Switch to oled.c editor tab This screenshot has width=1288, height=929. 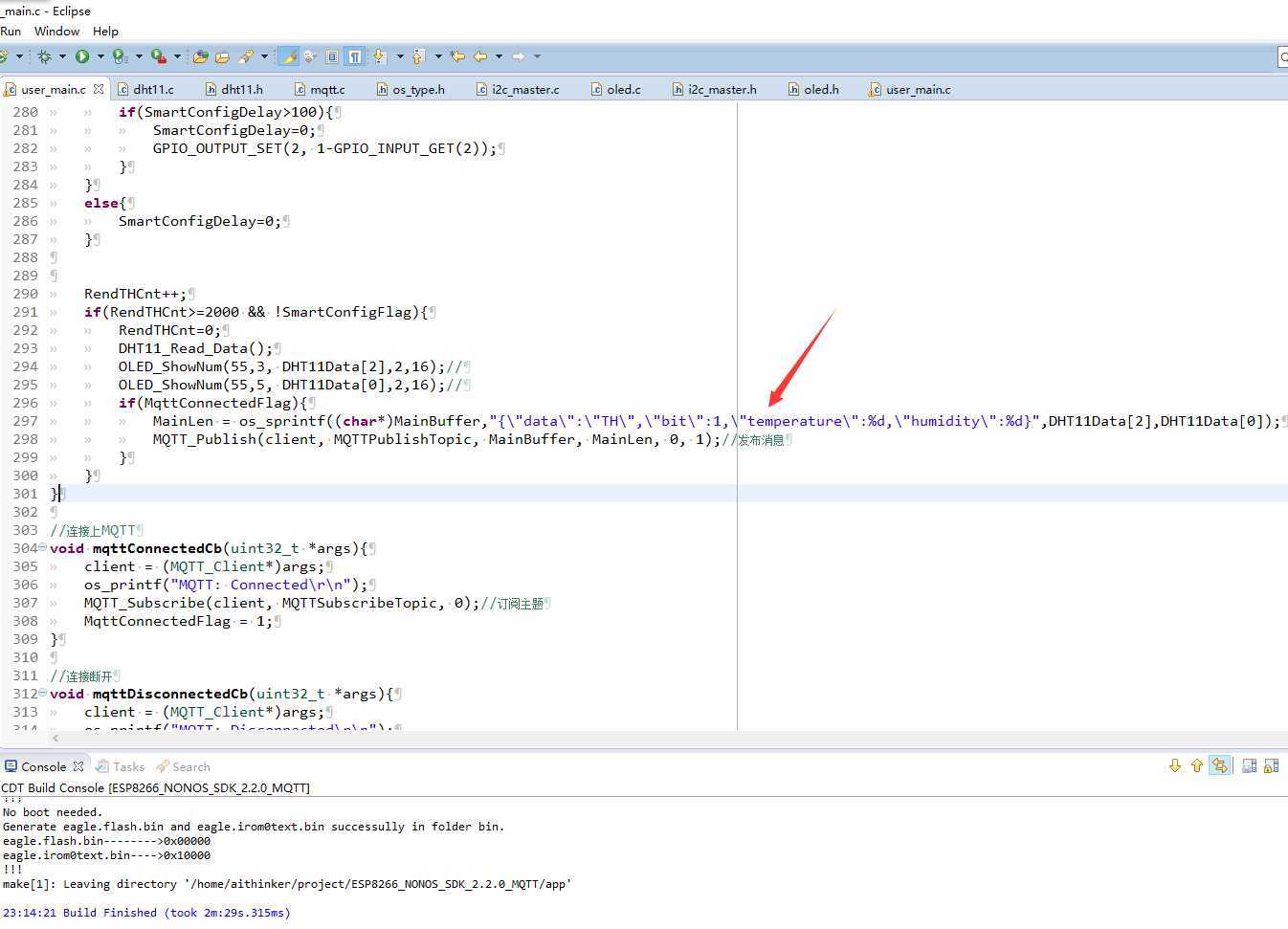[x=615, y=89]
